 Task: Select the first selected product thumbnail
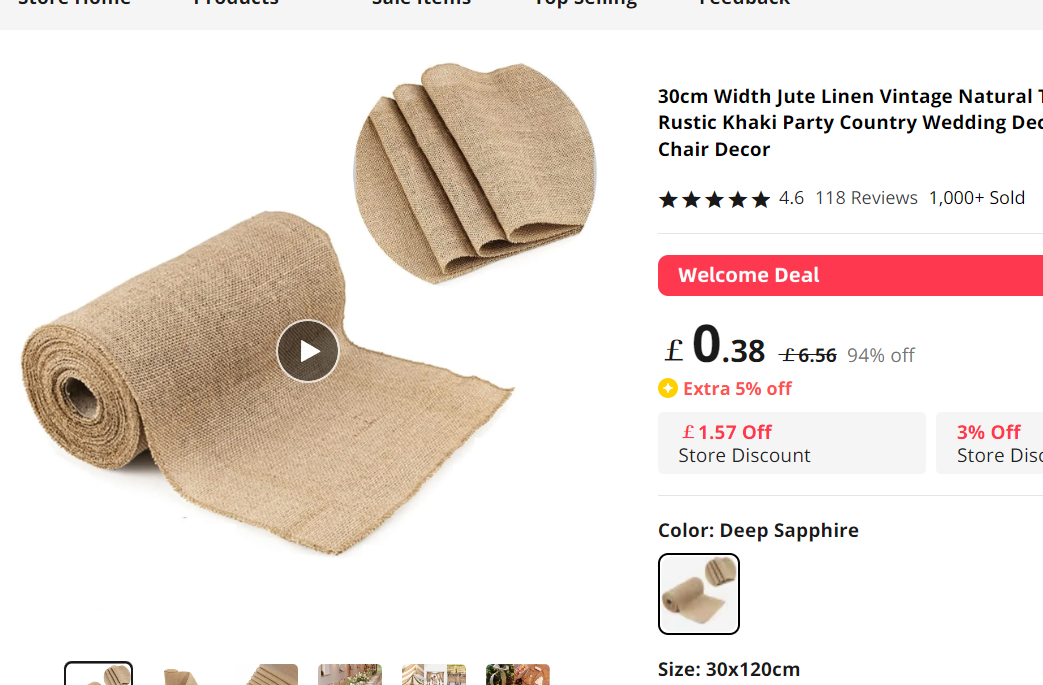click(98, 674)
